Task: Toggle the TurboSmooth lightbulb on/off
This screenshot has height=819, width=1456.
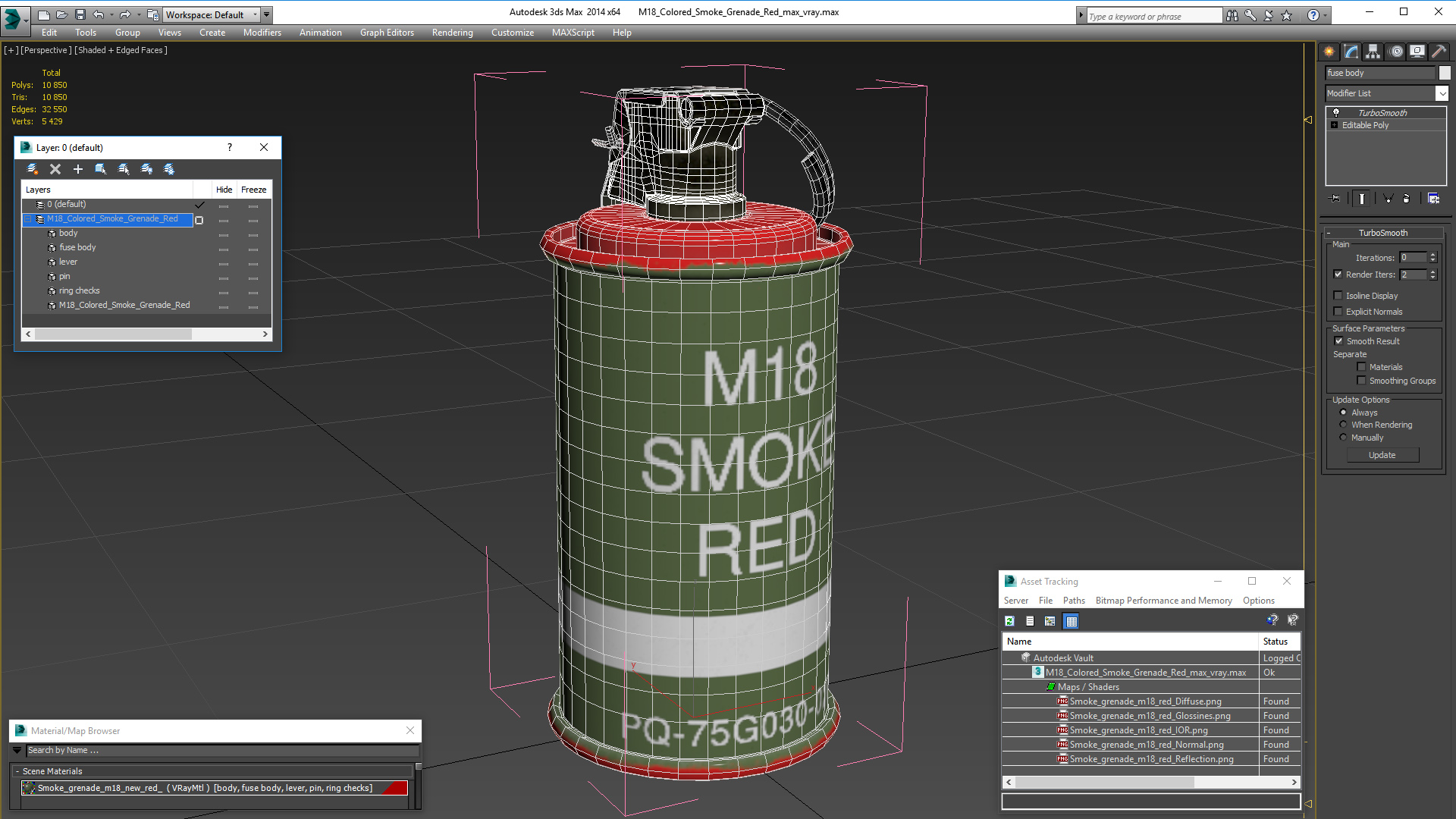Action: (1336, 112)
